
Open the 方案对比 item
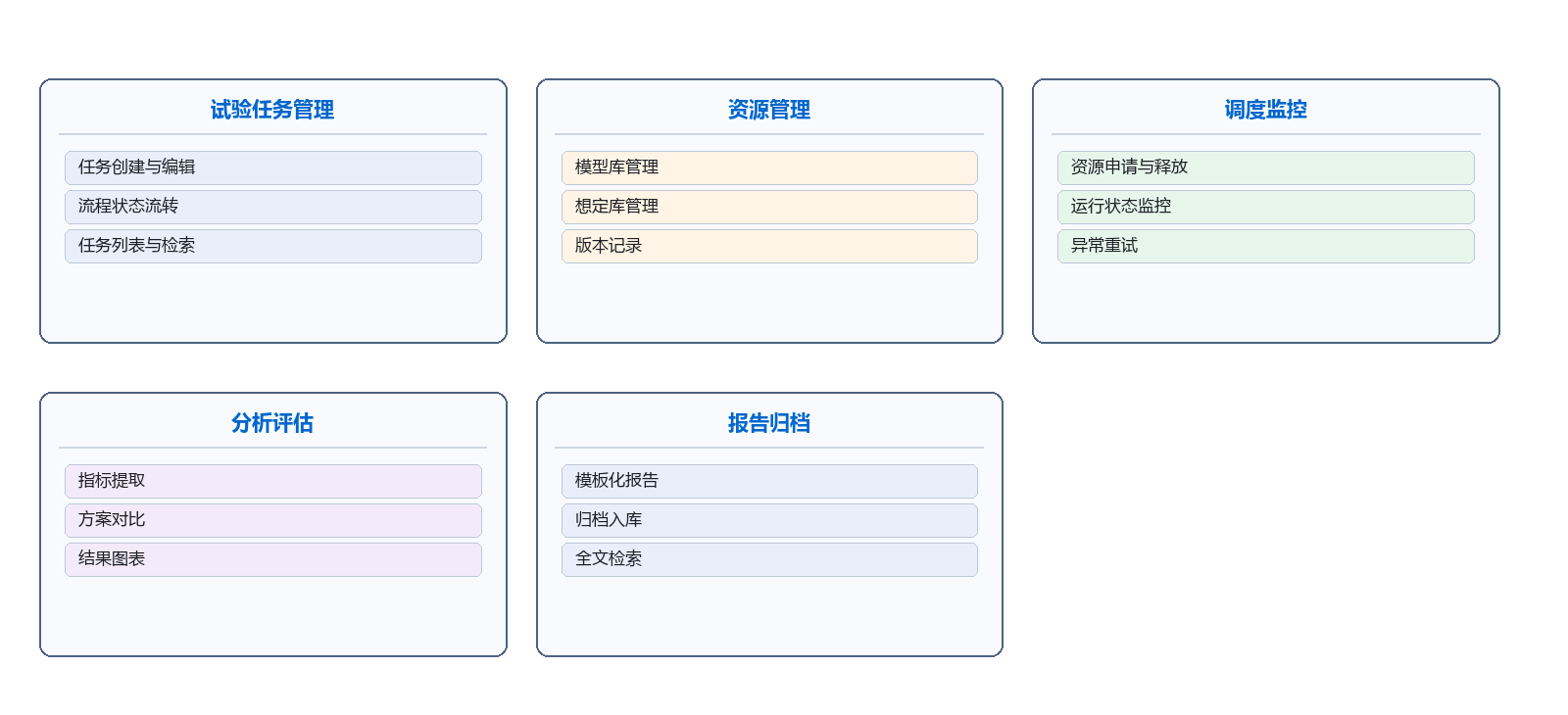273,520
